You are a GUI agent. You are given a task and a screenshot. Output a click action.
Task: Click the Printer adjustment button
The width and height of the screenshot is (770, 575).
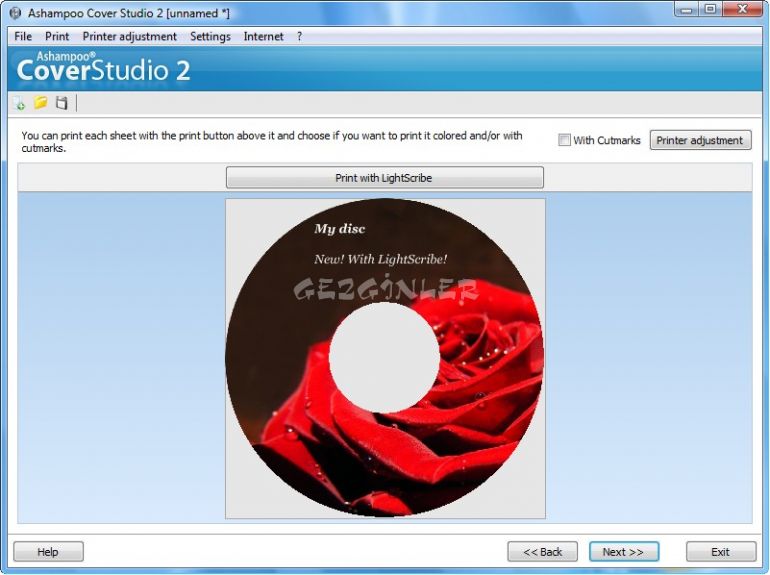coord(700,140)
